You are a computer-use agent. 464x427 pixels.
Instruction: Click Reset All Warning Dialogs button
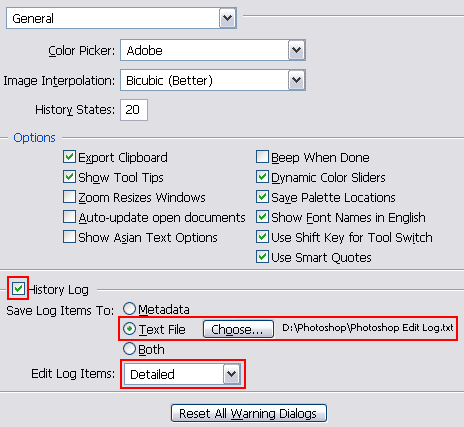(x=249, y=413)
